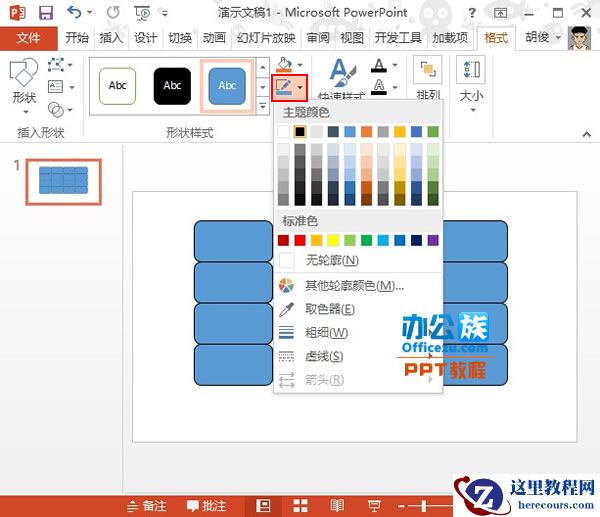Open 其他轮廓颜色(M) more colors
This screenshot has width=600, height=517.
click(x=358, y=285)
